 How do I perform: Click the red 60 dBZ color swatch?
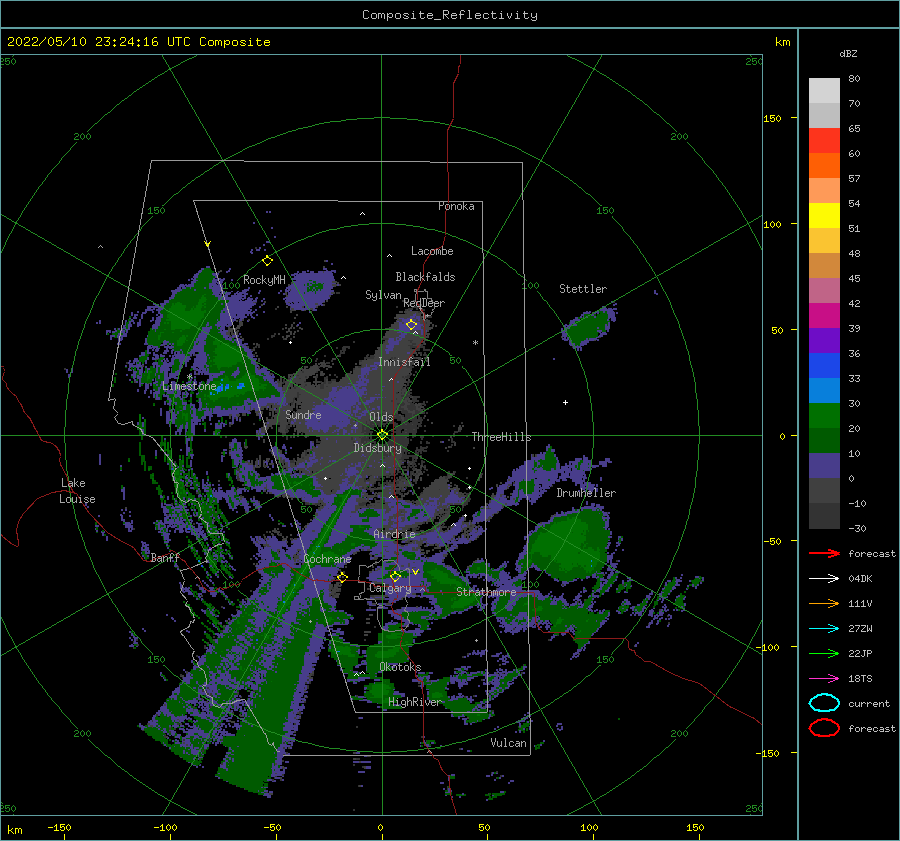[x=824, y=141]
